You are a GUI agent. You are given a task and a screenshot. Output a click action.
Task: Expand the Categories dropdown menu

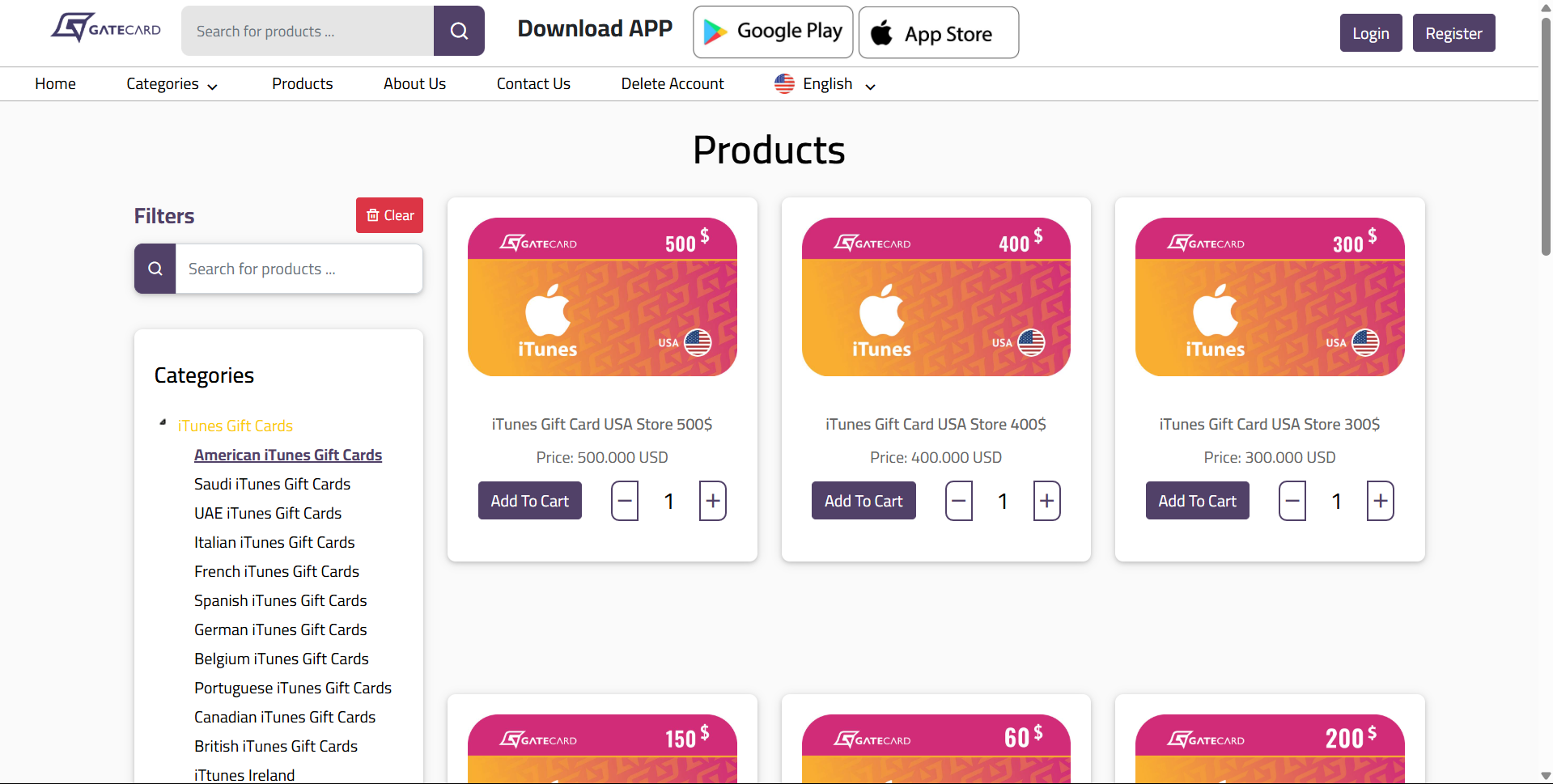click(x=172, y=84)
